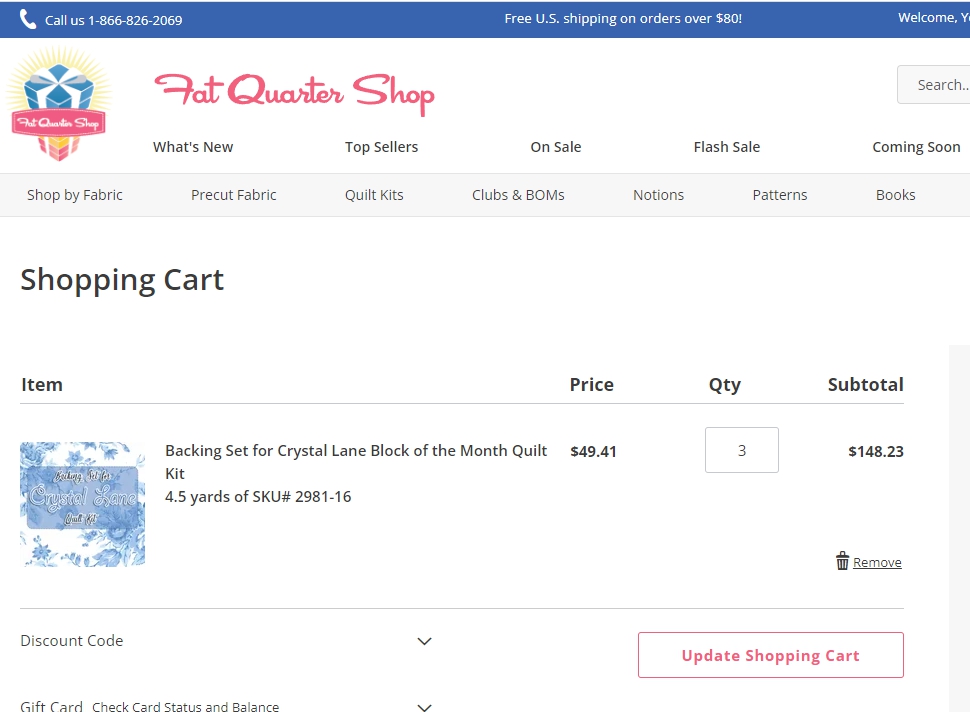
Task: Expand the Discount Code section chevron
Action: pyautogui.click(x=424, y=641)
